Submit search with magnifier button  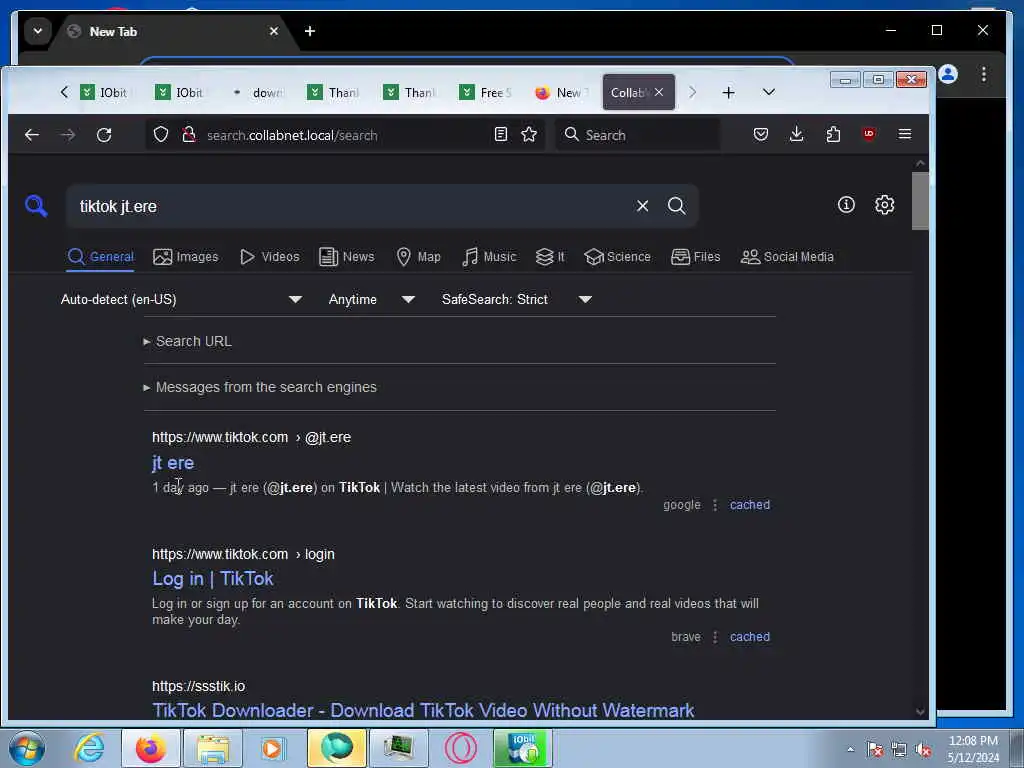tap(677, 206)
